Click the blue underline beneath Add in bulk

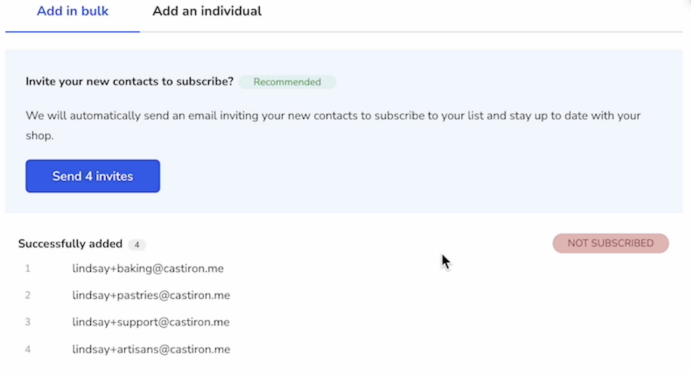(x=72, y=31)
